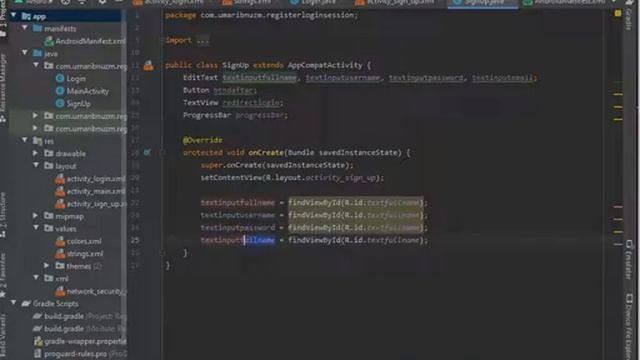Collapse the Gradle Scripts node
This screenshot has height=360, width=640.
(14, 303)
